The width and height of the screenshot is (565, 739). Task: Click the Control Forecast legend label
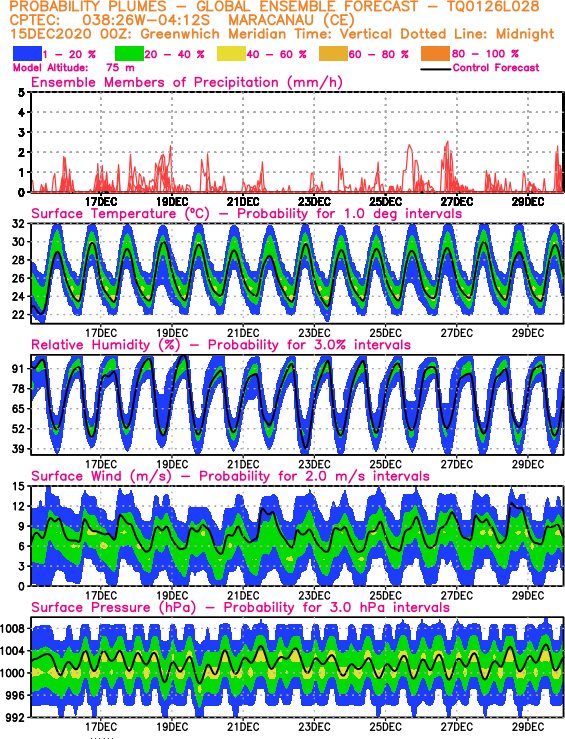tap(496, 68)
